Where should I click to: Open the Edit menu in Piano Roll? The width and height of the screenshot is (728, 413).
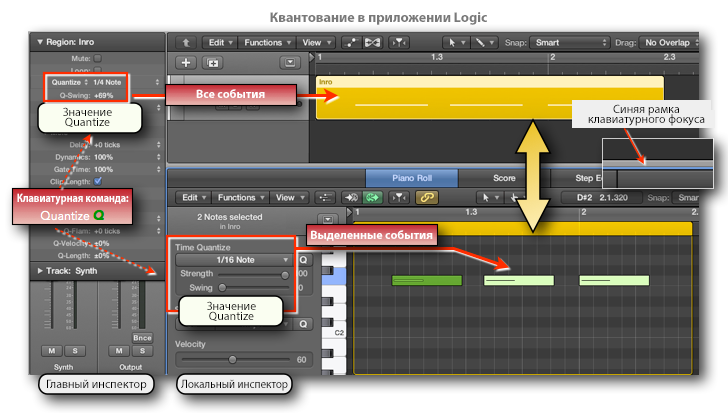pos(193,198)
